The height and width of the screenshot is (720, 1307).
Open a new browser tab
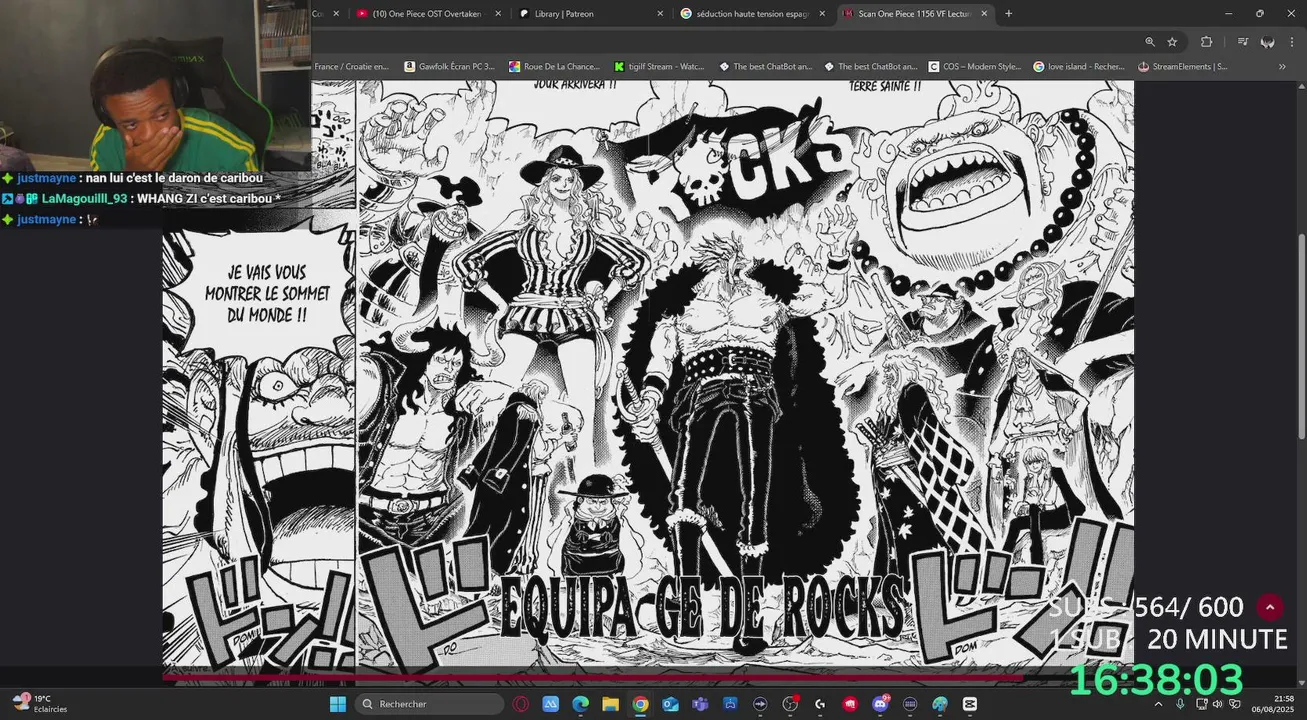1008,14
